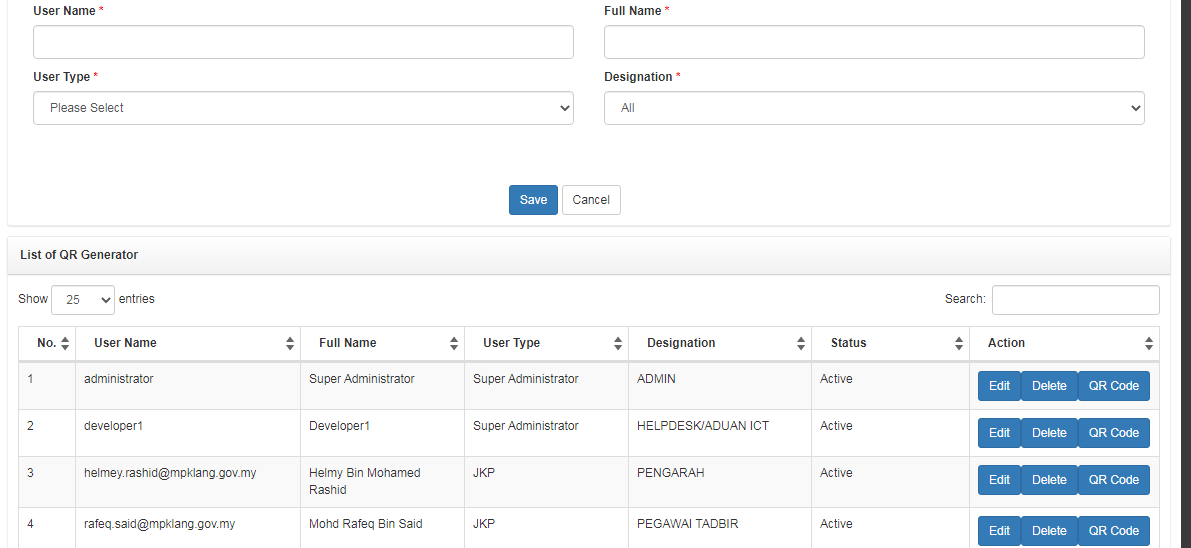Sort table by No. column arrows
The height and width of the screenshot is (548, 1191).
(x=66, y=343)
